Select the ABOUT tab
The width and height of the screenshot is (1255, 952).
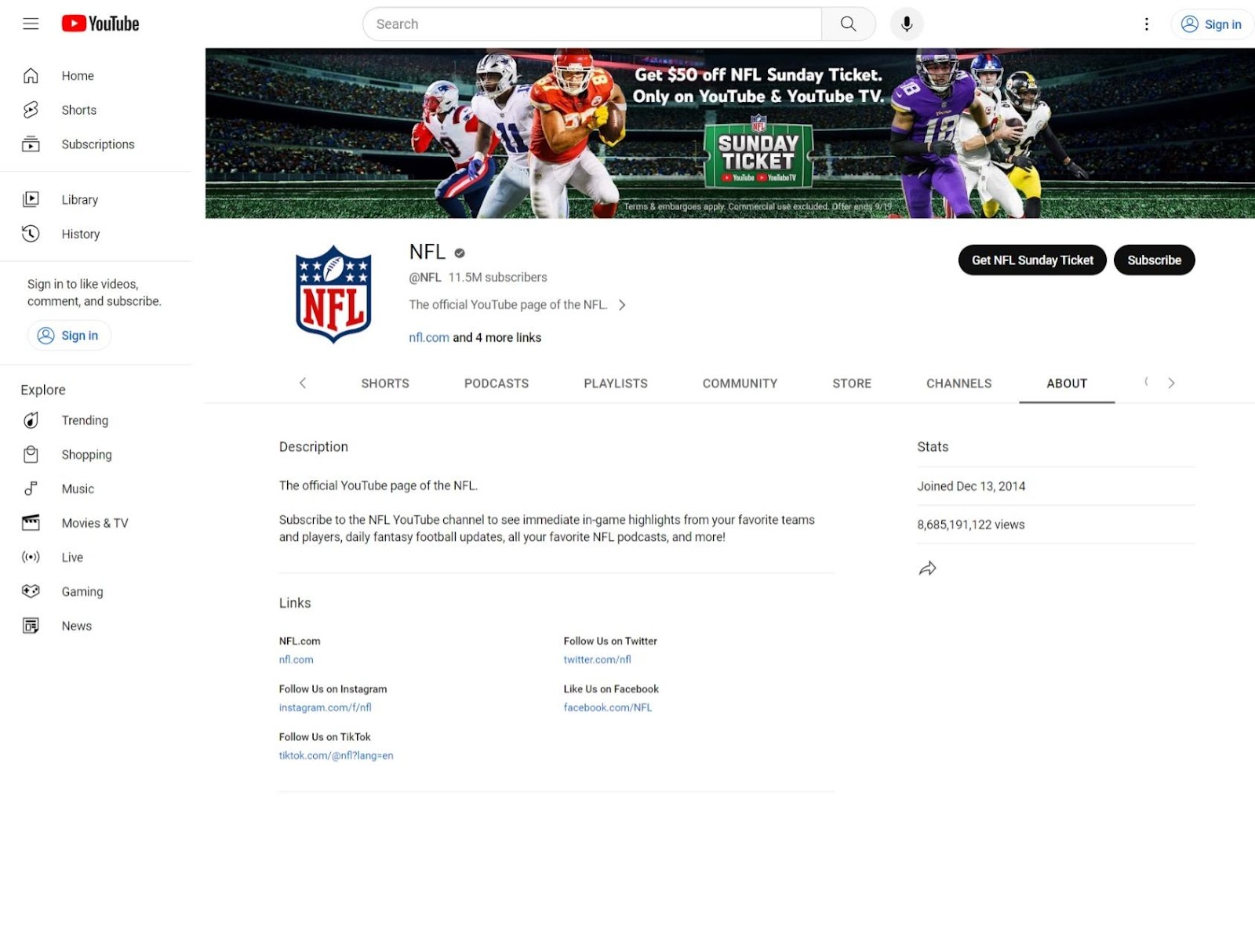pos(1067,383)
